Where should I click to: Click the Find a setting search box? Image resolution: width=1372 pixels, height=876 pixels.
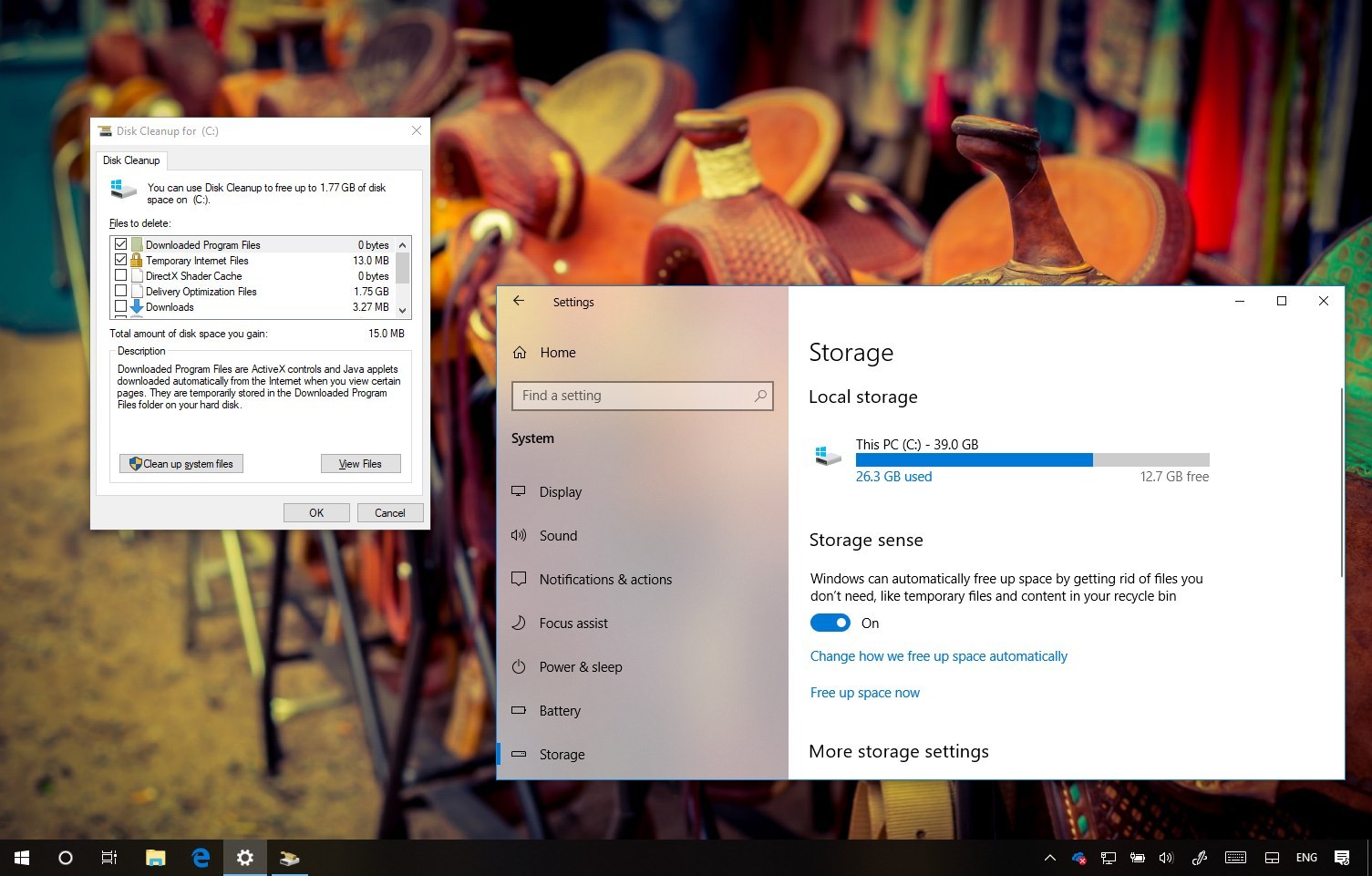coord(642,396)
